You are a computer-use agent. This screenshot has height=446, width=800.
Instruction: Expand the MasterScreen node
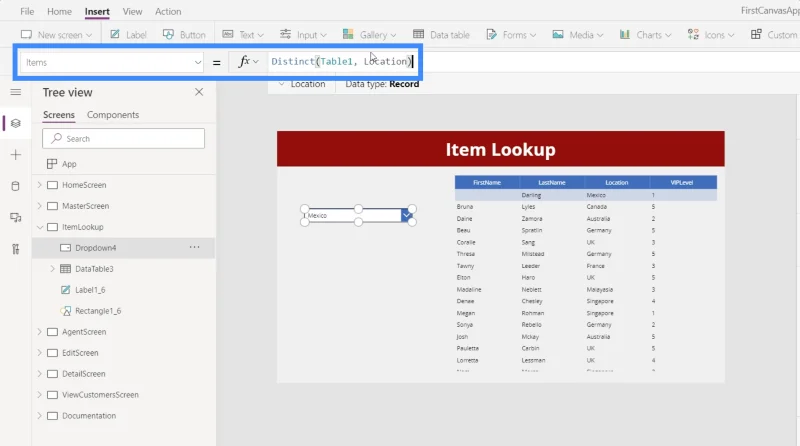(40, 206)
